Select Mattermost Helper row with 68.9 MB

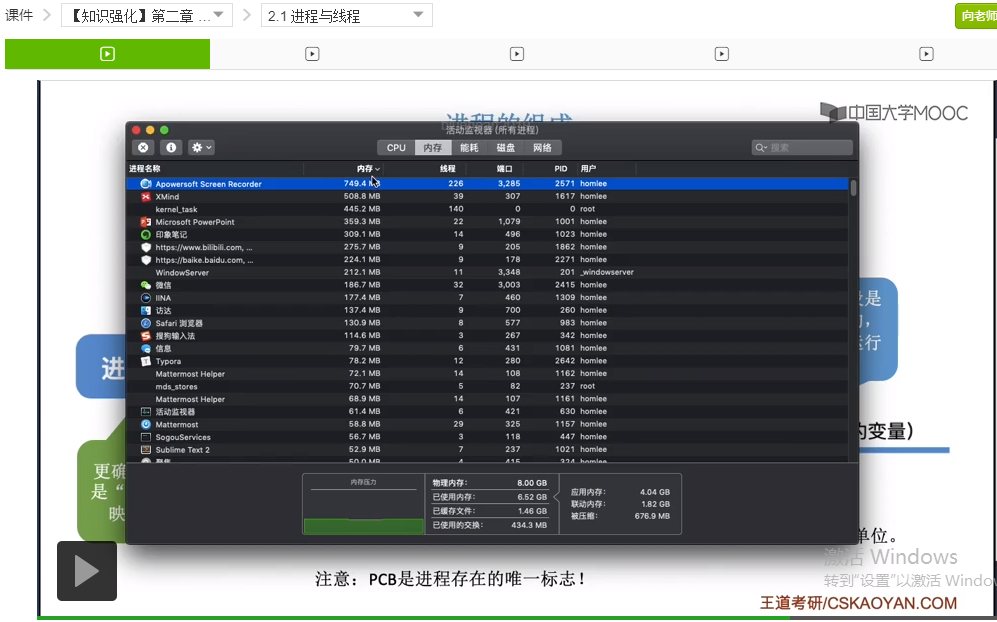click(x=488, y=399)
